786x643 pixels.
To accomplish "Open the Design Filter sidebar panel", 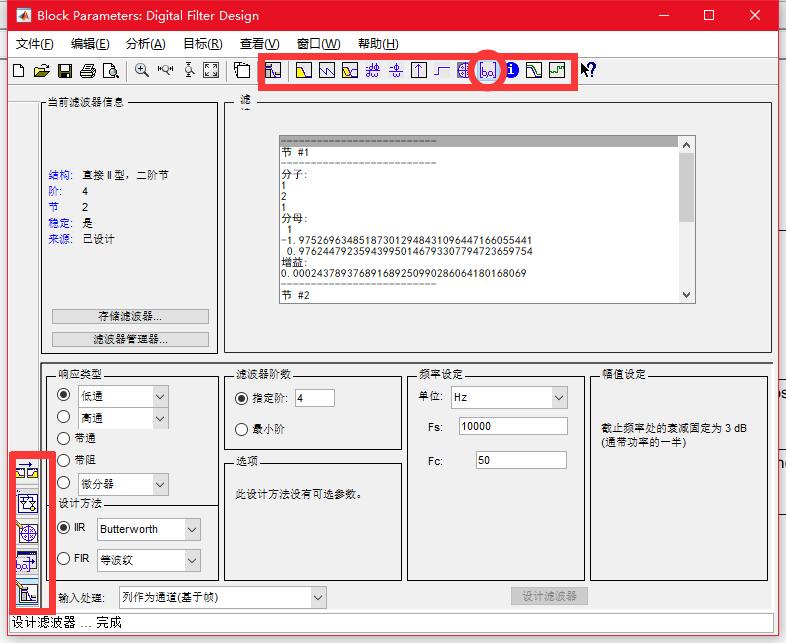I will click(x=28, y=593).
